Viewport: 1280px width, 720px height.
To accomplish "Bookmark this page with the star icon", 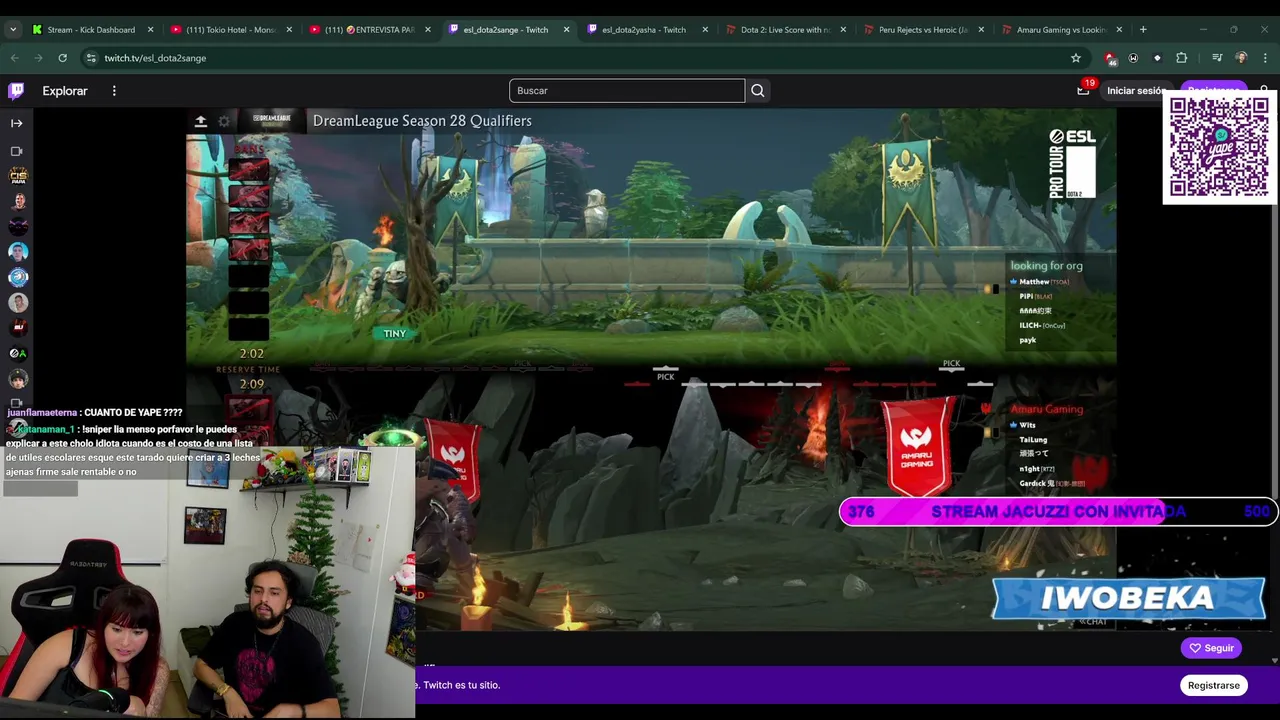I will pyautogui.click(x=1076, y=58).
